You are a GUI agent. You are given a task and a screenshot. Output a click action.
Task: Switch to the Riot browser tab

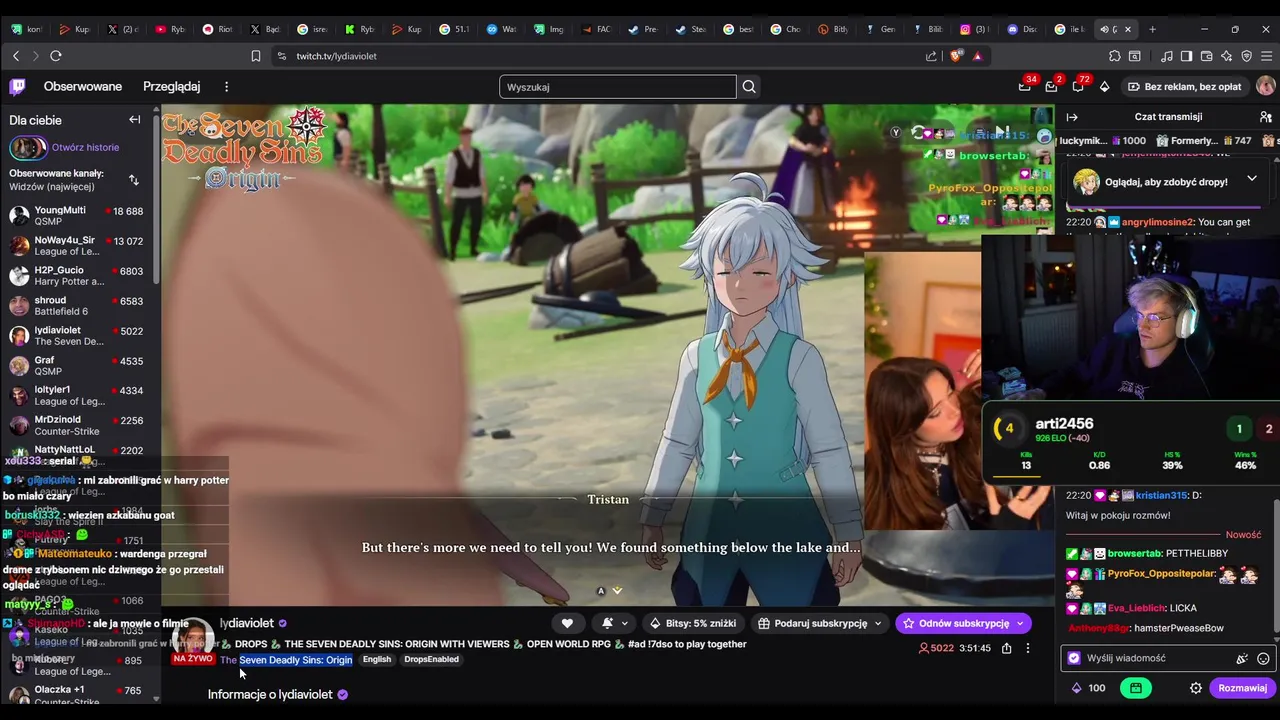(217, 29)
